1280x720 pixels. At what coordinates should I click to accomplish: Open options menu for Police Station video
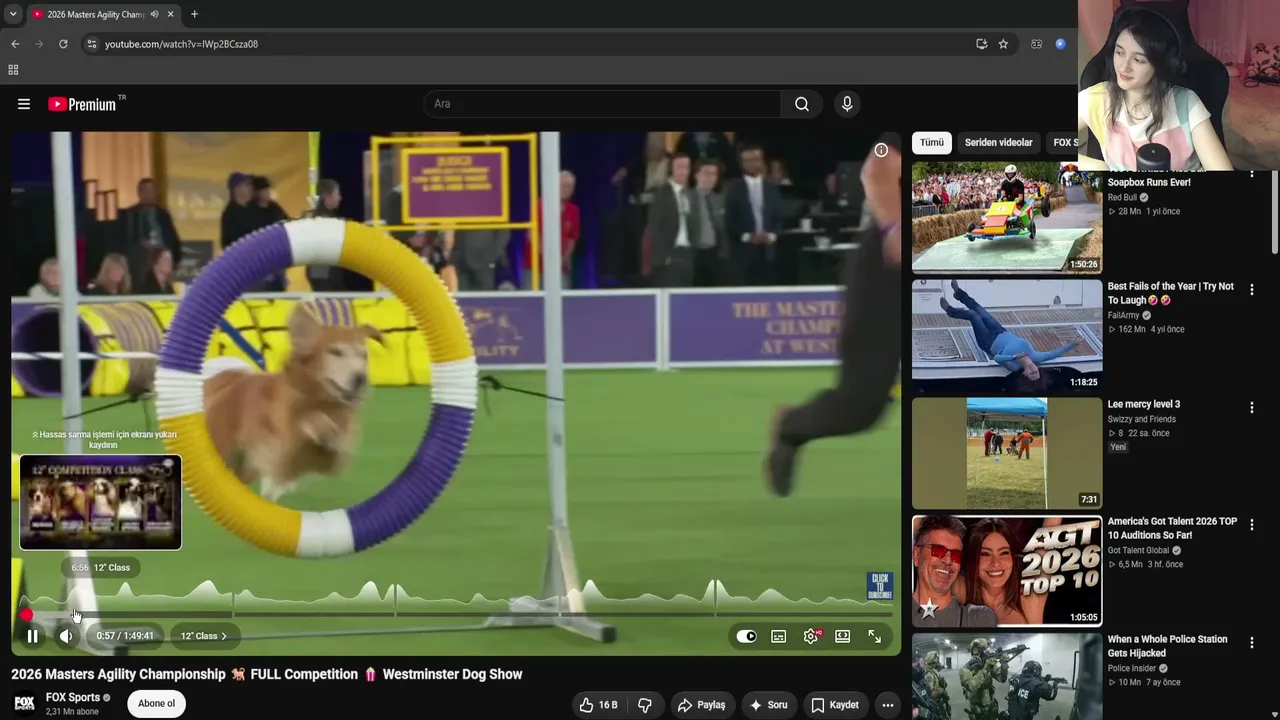click(1252, 643)
